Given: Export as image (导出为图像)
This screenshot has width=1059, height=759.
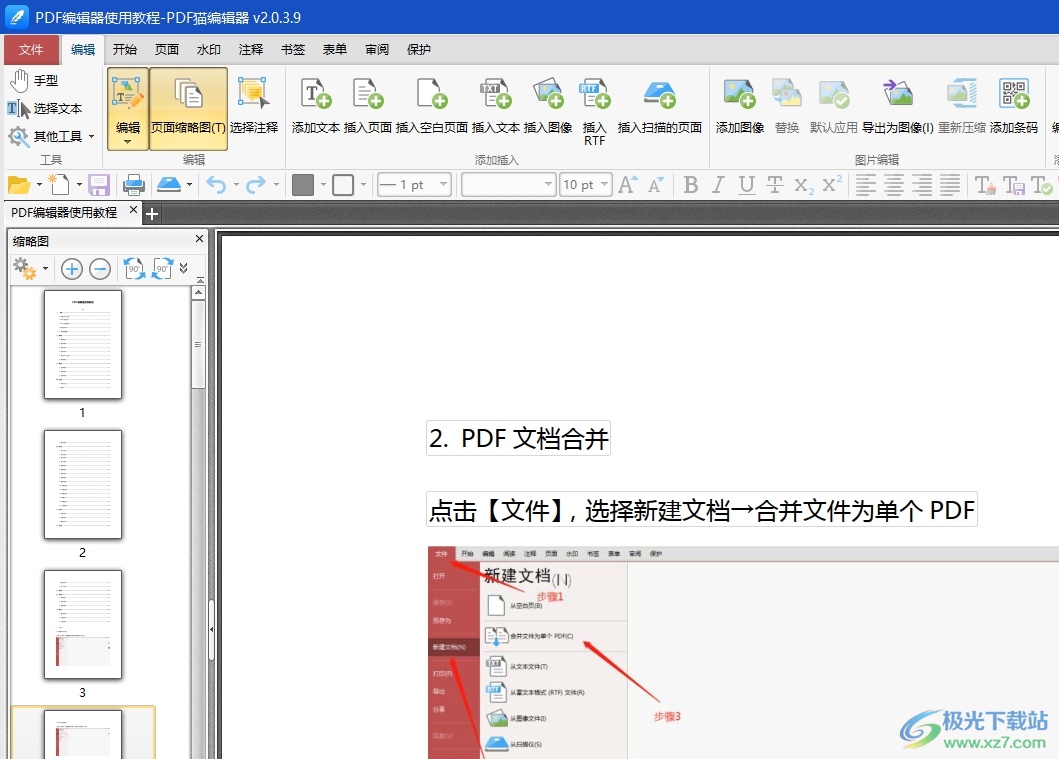Looking at the screenshot, I should (x=898, y=105).
